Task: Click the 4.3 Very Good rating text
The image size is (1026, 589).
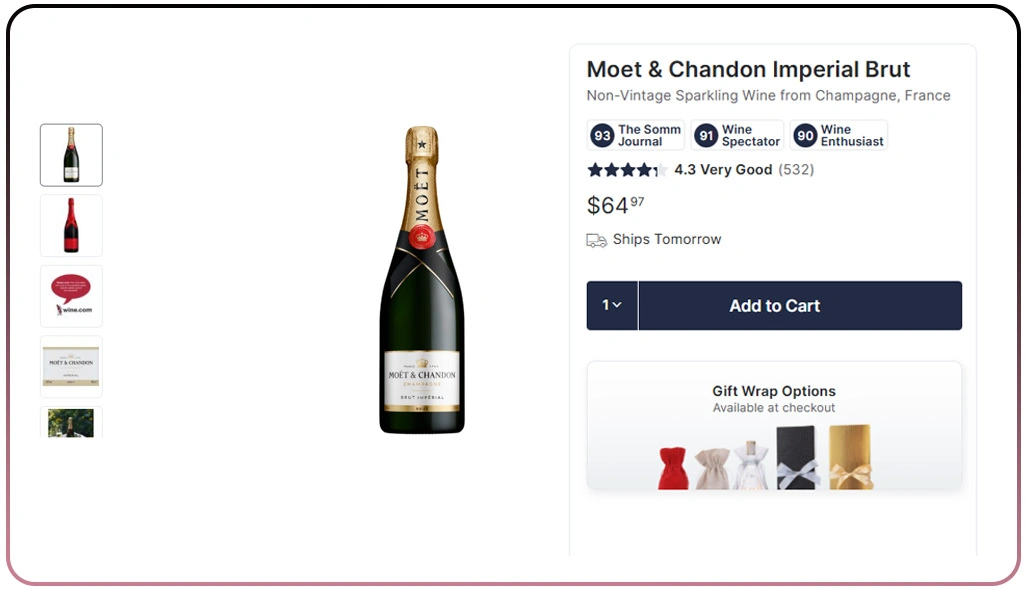Action: point(724,170)
